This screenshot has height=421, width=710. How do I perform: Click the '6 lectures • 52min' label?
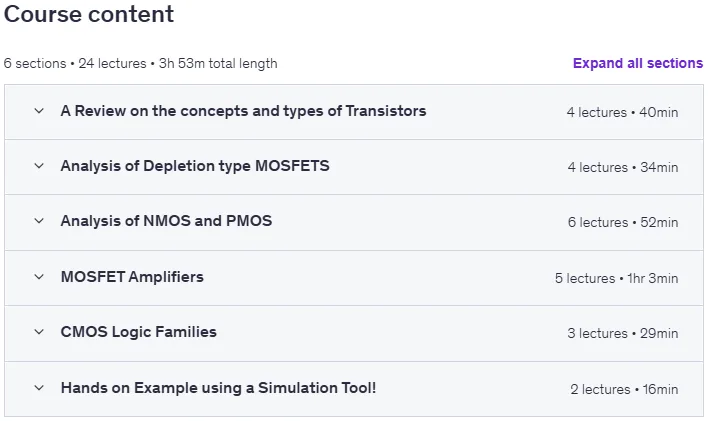623,223
